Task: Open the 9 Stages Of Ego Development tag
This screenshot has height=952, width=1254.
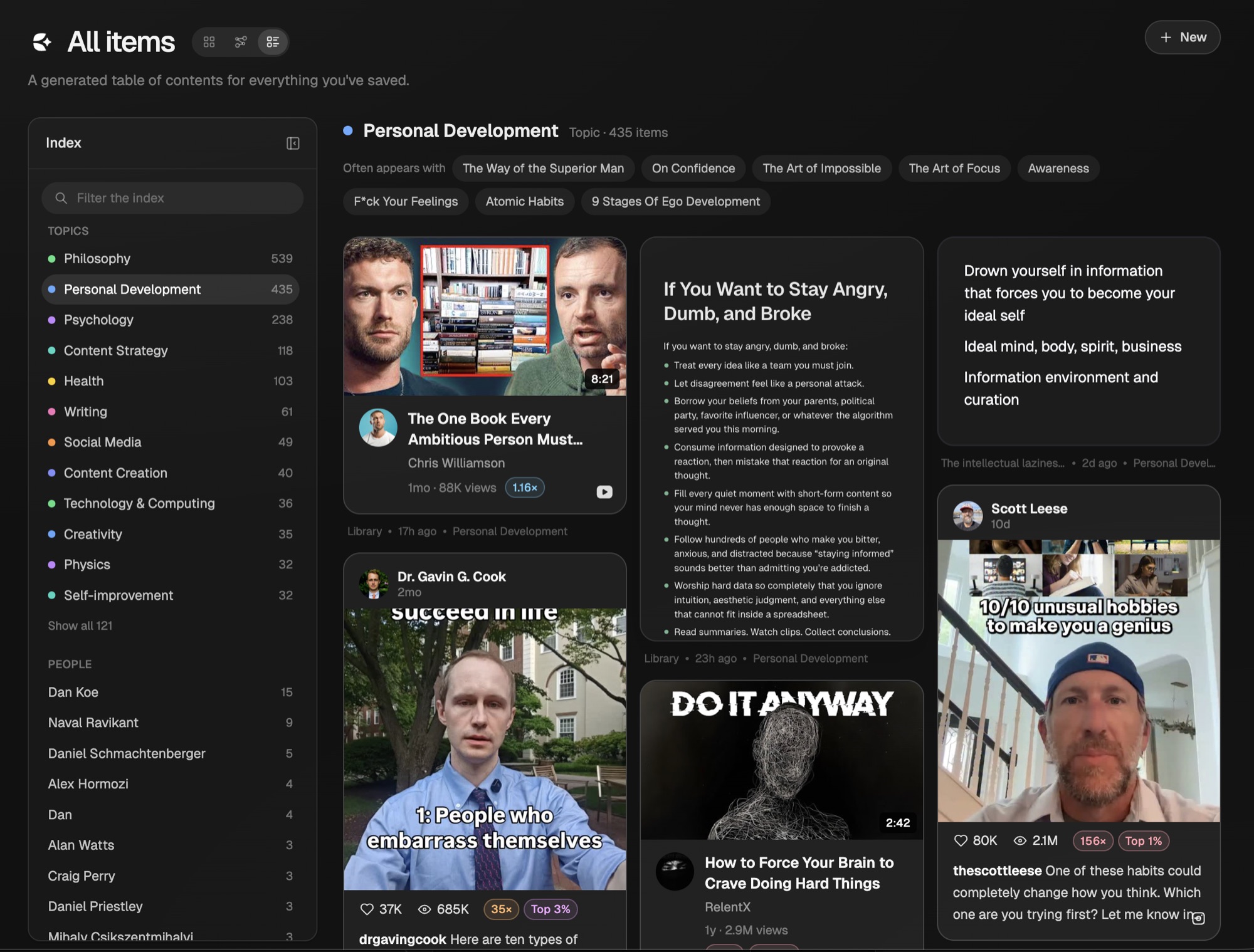Action: click(x=676, y=202)
